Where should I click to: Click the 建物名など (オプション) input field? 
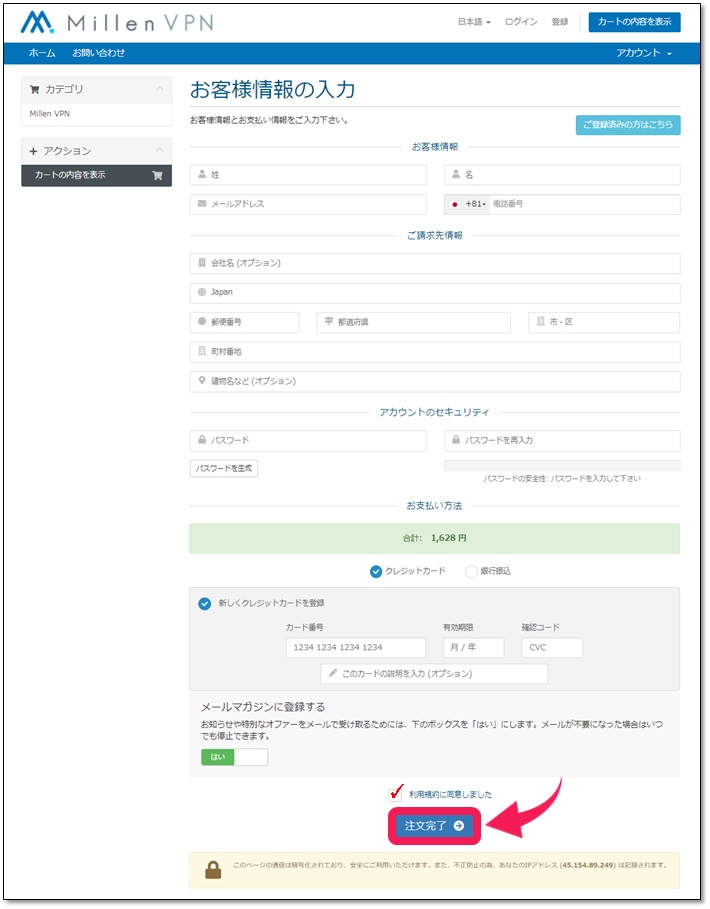point(435,381)
